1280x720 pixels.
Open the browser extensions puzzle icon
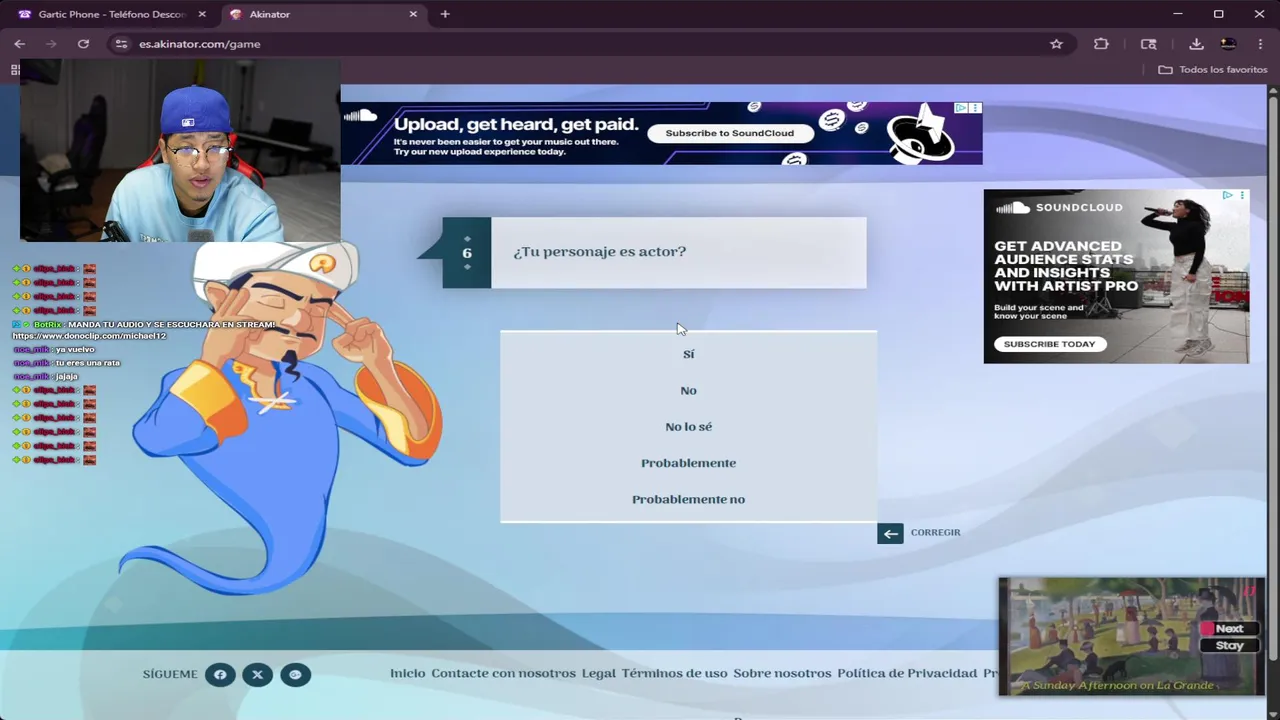click(1101, 44)
